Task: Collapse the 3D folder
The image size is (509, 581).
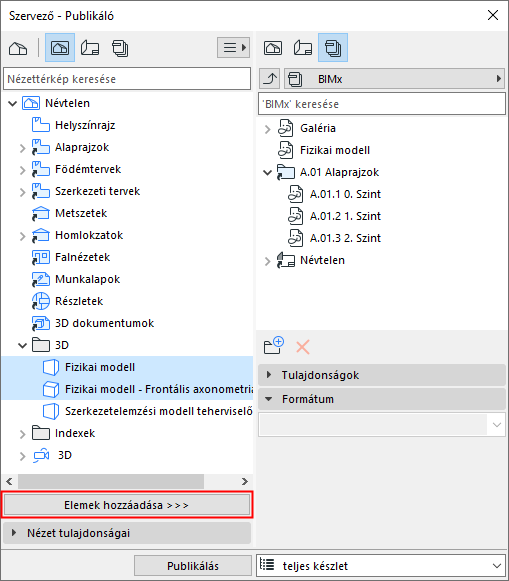Action: (x=23, y=345)
